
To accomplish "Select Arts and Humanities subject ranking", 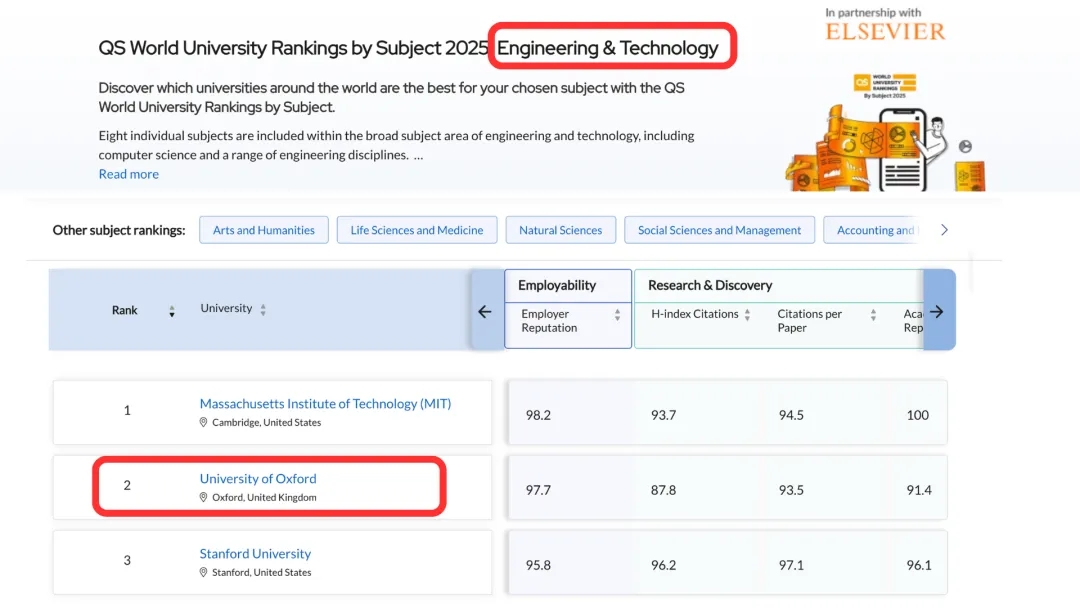I will 263,230.
